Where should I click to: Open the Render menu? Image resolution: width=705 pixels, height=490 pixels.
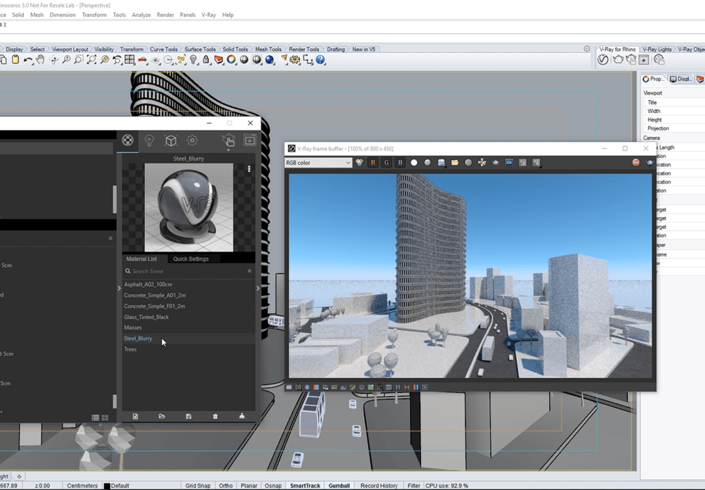coord(165,15)
